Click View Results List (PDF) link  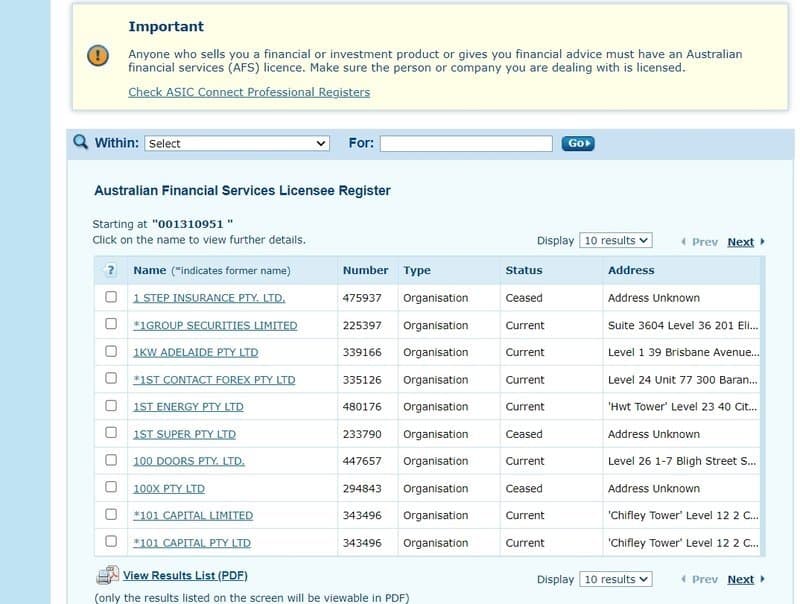coord(185,575)
